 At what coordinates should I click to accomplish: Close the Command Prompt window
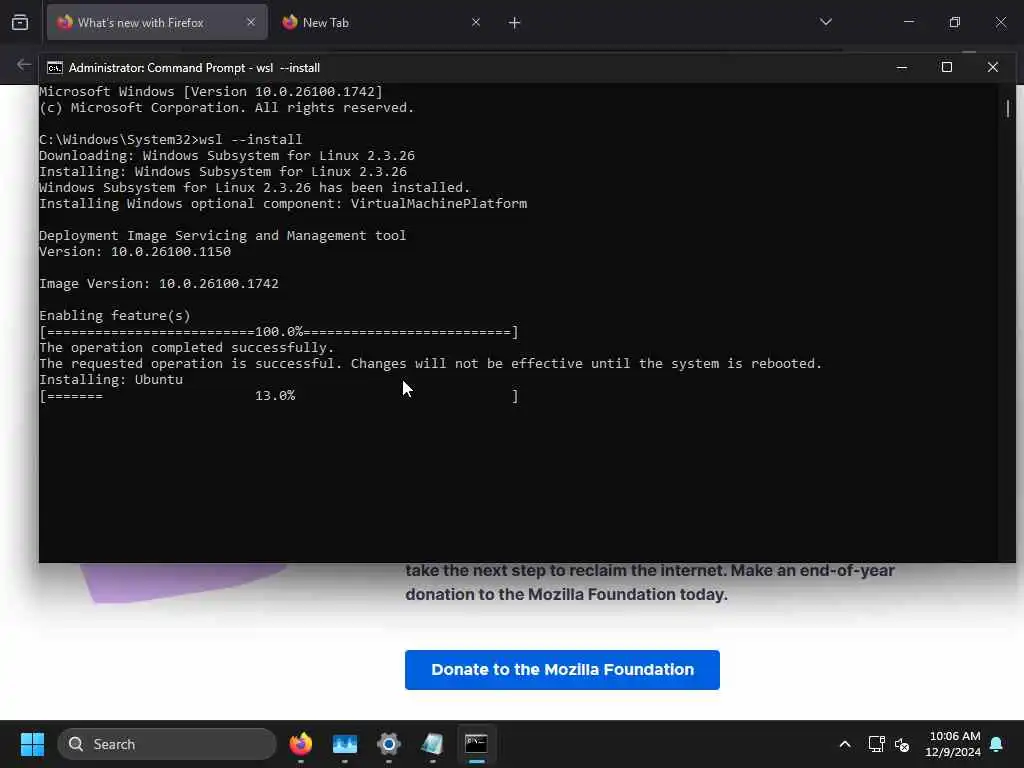tap(993, 67)
